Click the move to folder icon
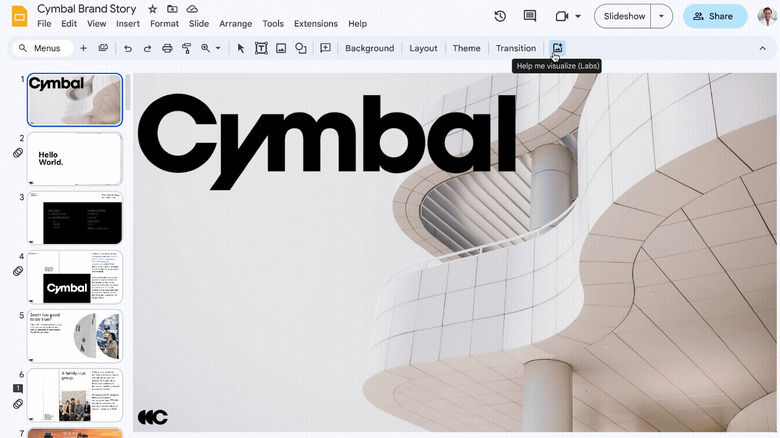The height and width of the screenshot is (438, 780). [172, 9]
